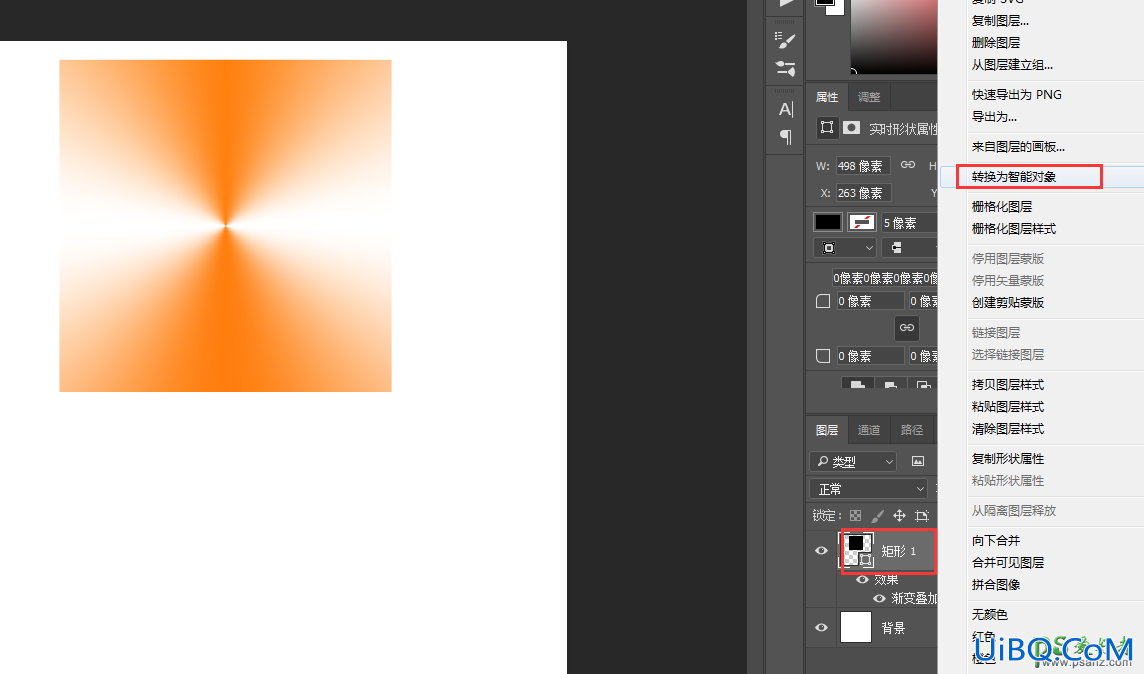Viewport: 1144px width, 674px height.
Task: Switch to the 图层 tab
Action: coord(827,430)
